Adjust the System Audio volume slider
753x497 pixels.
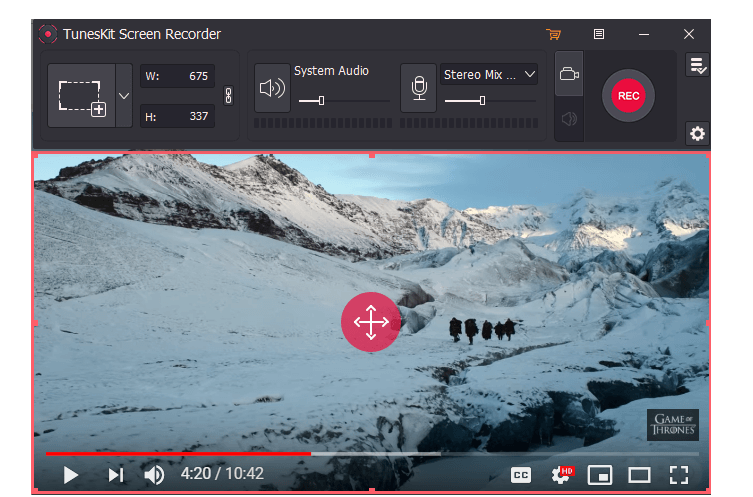[x=343, y=101]
